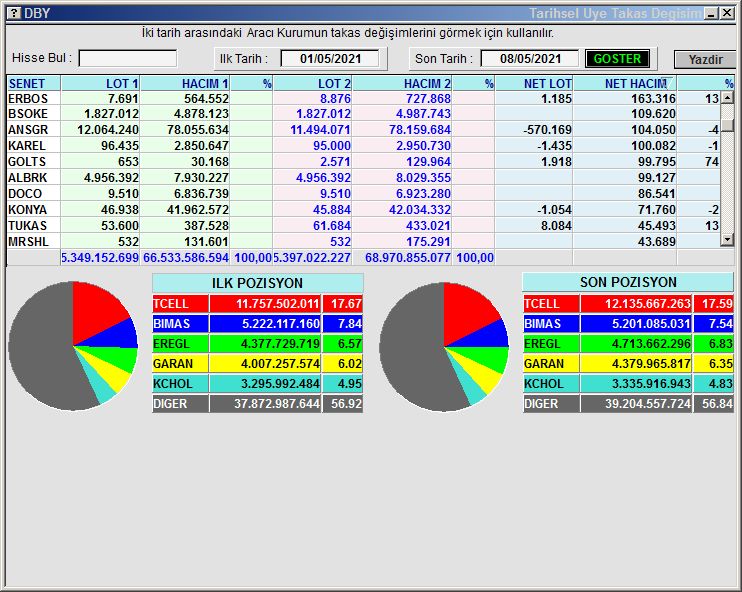The height and width of the screenshot is (592, 742).
Task: Click the GOSTER button
Action: click(x=617, y=59)
